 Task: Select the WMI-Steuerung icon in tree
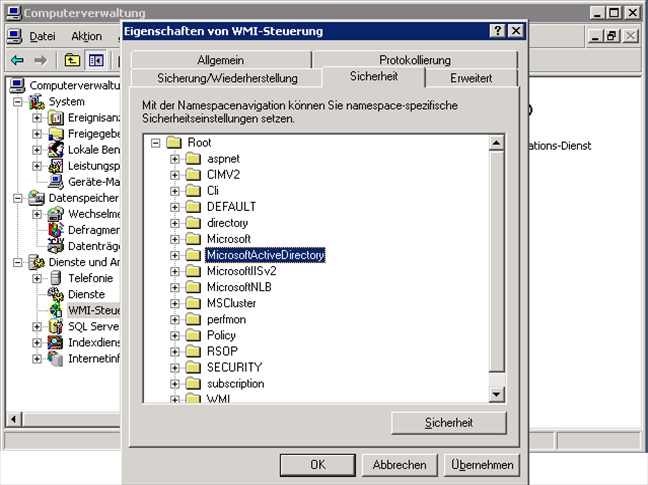tap(56, 311)
